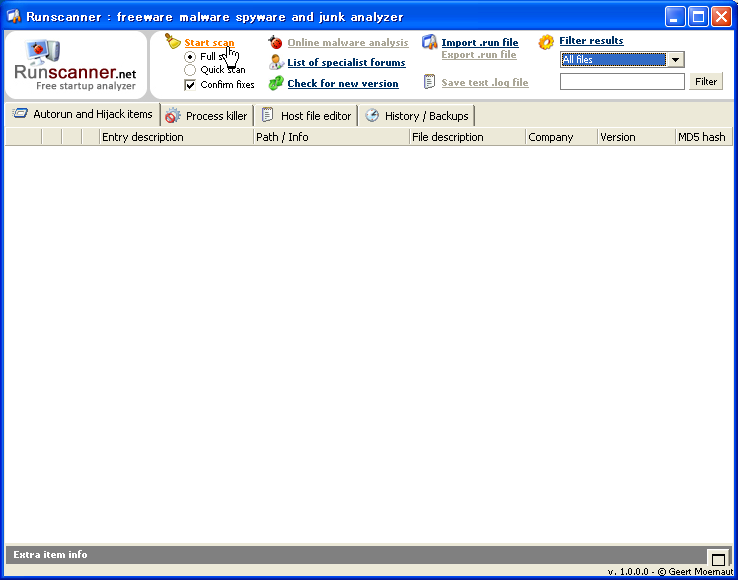The image size is (738, 580).
Task: Click the Host file editor notepad icon
Action: (267, 115)
